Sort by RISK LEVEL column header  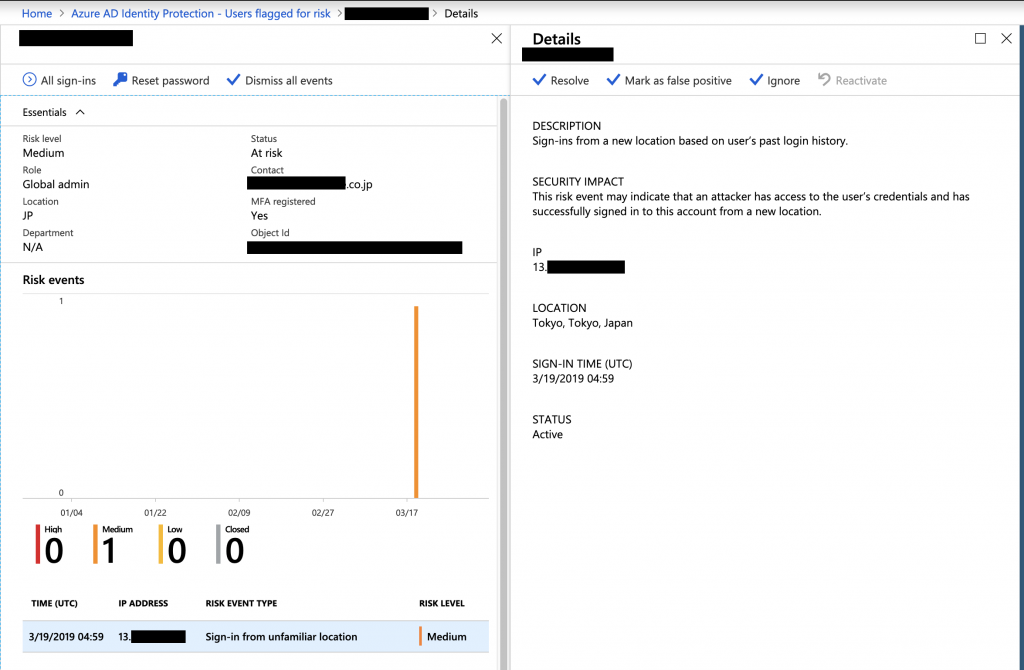click(x=441, y=603)
